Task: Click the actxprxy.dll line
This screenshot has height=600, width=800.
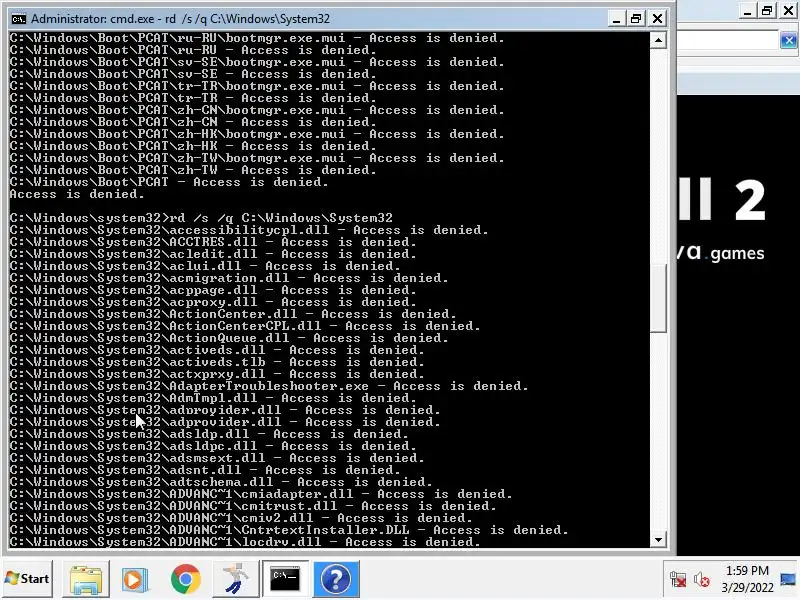Action: click(217, 374)
